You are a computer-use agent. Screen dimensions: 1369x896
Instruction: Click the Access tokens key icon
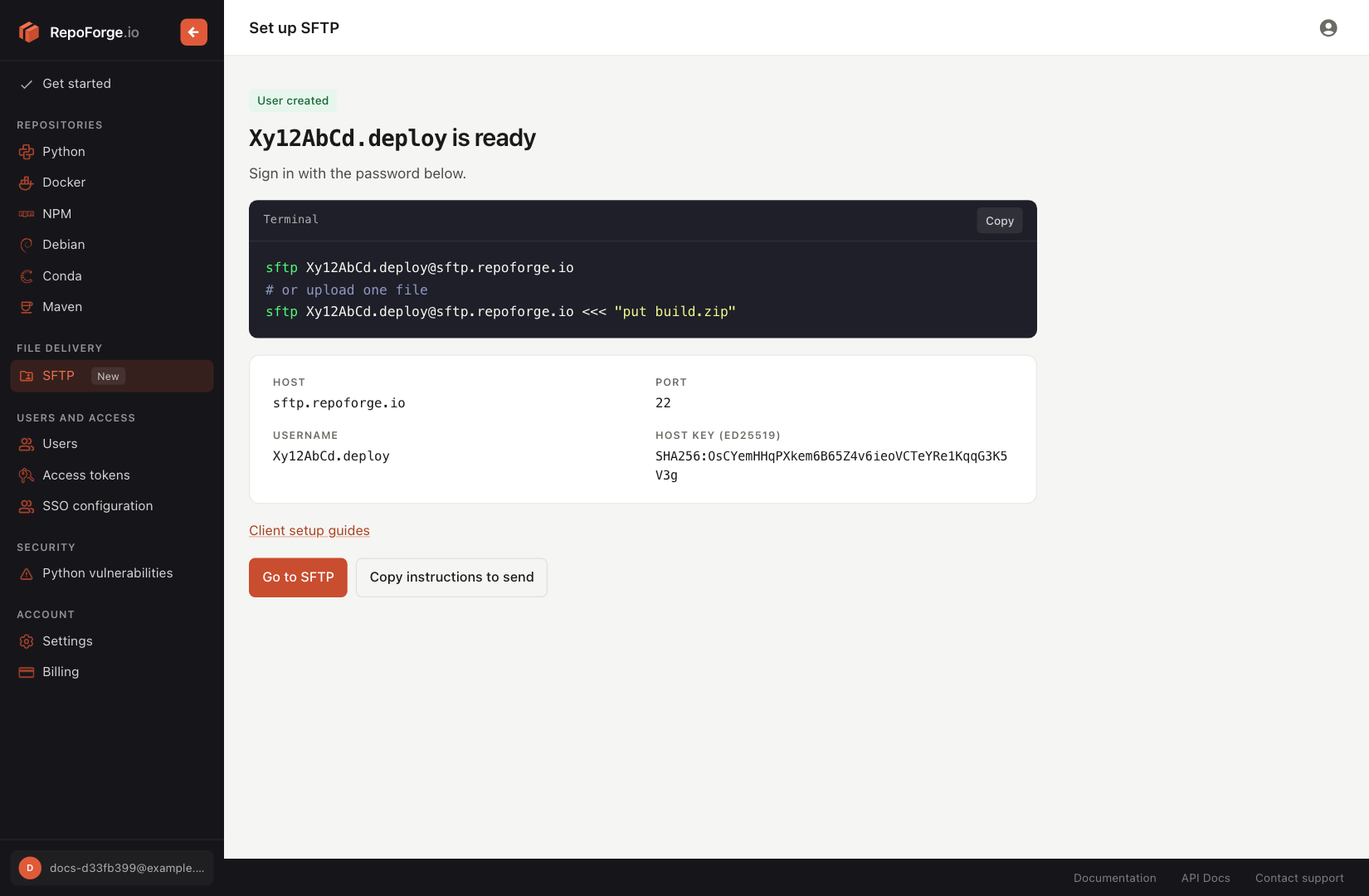click(27, 475)
